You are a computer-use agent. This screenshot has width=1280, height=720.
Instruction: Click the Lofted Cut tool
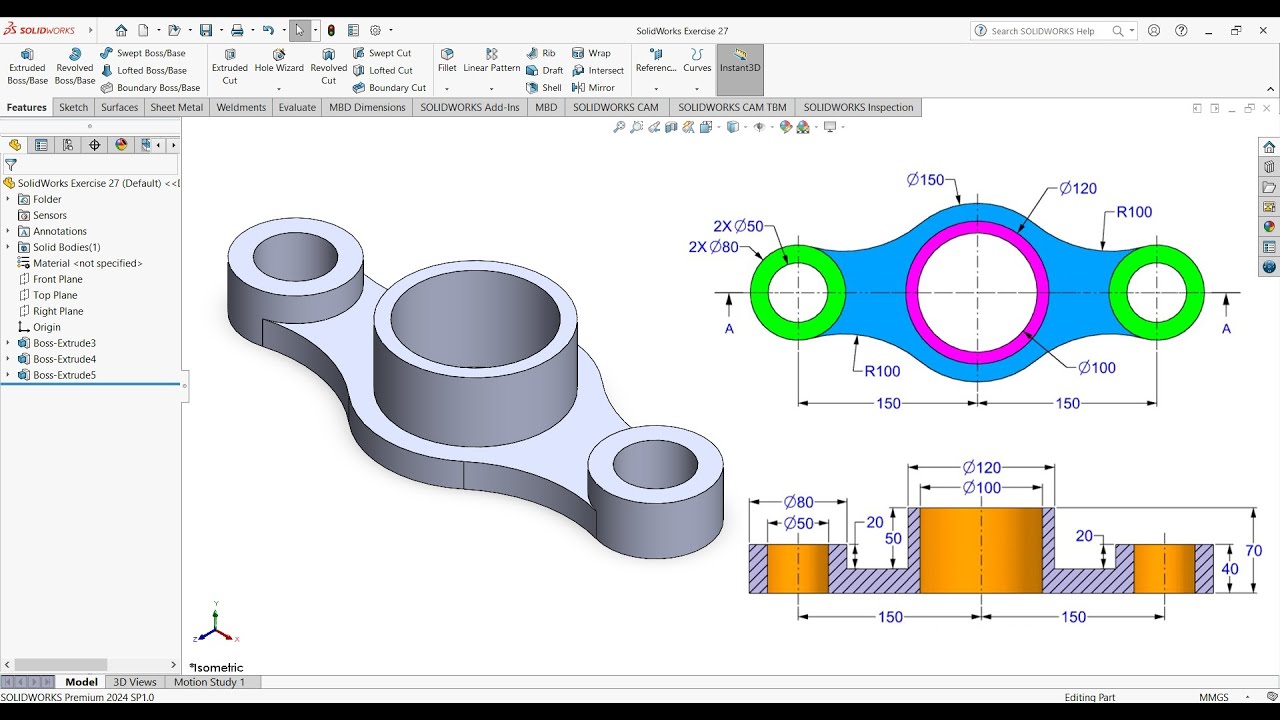click(382, 71)
